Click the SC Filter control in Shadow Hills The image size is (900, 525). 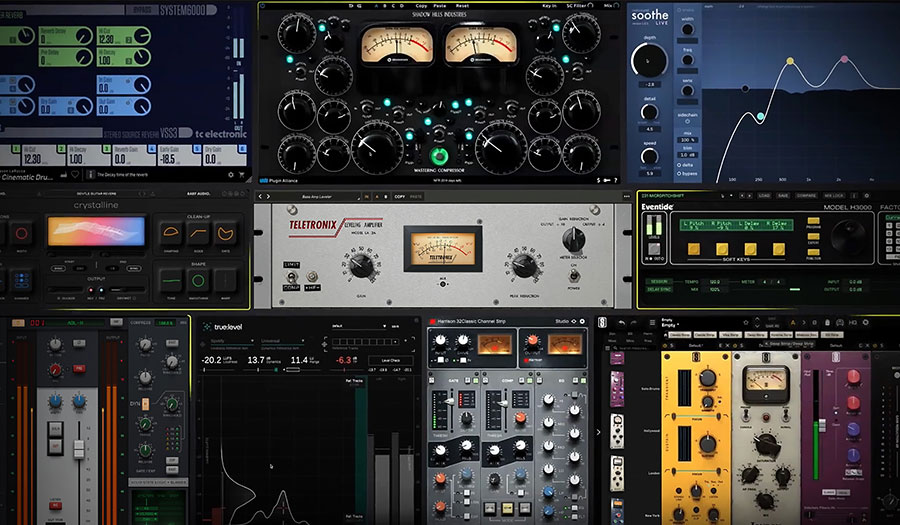click(x=580, y=6)
